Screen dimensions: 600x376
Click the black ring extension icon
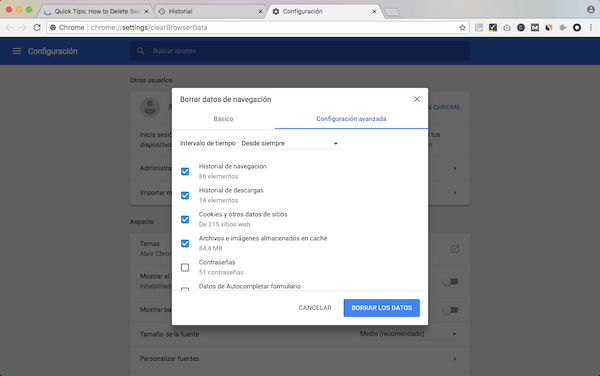pyautogui.click(x=577, y=28)
